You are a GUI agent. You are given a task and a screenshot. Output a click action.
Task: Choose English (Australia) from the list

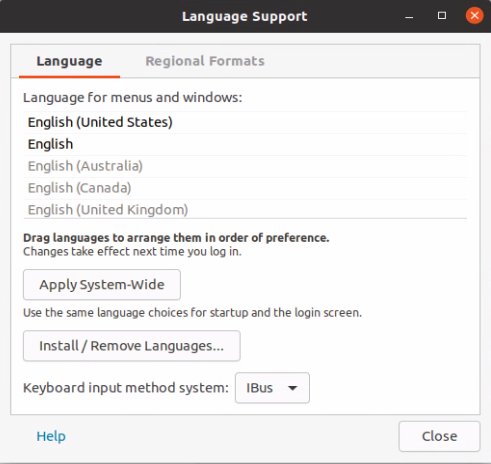click(245, 166)
